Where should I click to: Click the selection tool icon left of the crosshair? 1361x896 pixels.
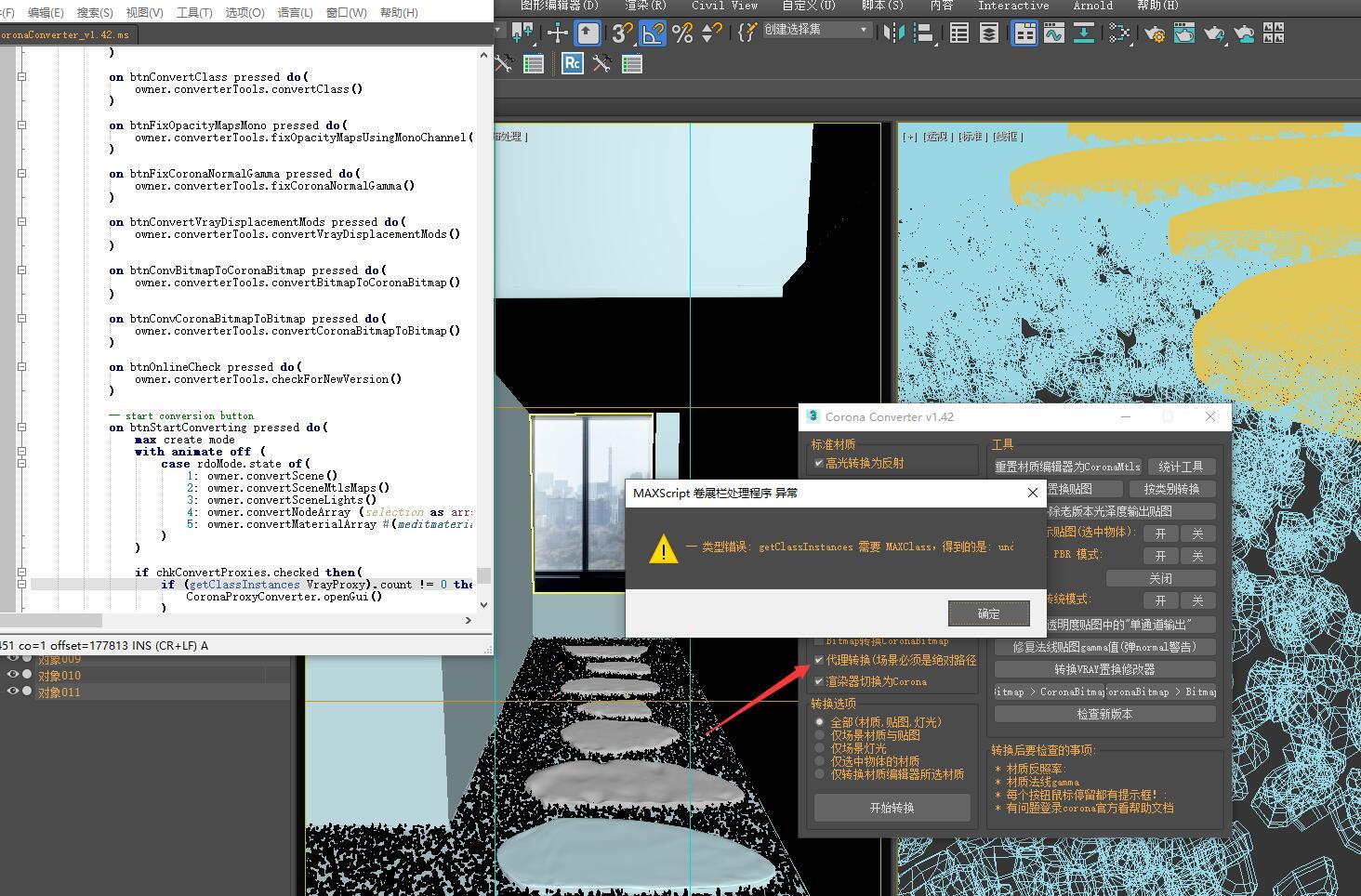(x=522, y=33)
